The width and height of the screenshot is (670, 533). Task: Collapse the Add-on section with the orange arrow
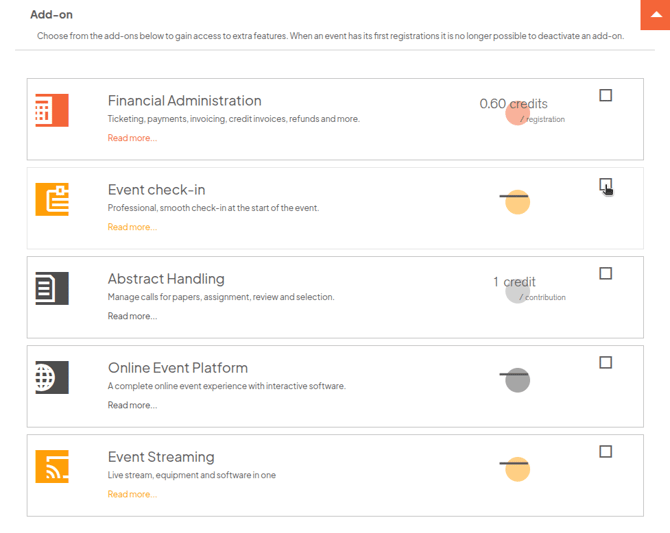[x=655, y=15]
